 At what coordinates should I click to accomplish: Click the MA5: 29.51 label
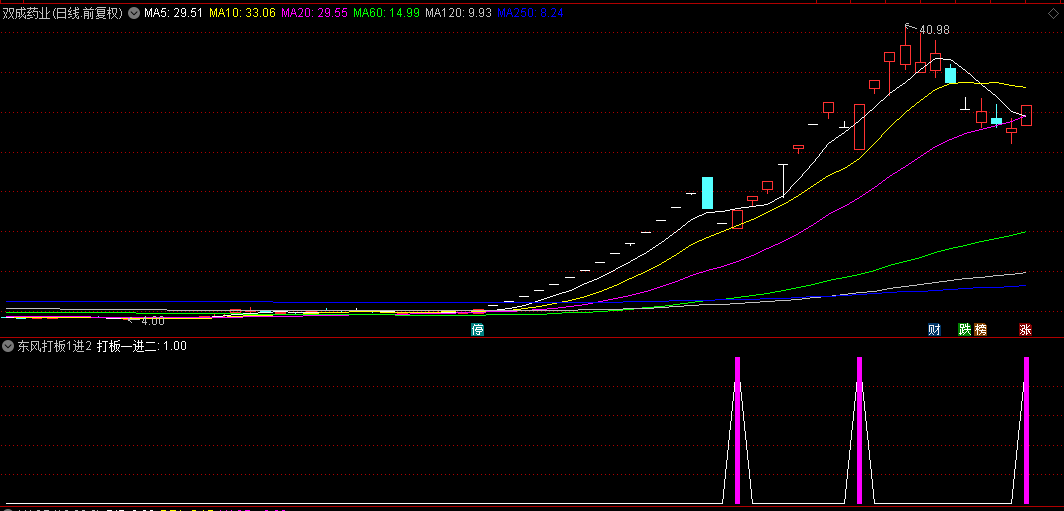click(x=173, y=12)
